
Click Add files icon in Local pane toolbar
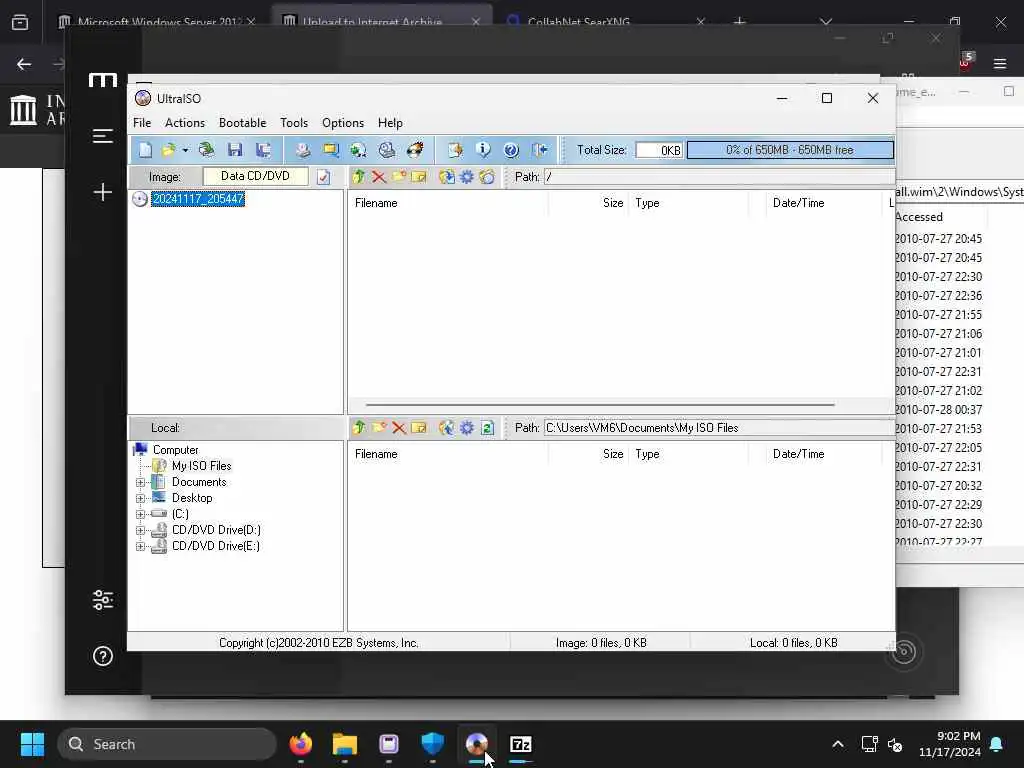[x=447, y=428]
